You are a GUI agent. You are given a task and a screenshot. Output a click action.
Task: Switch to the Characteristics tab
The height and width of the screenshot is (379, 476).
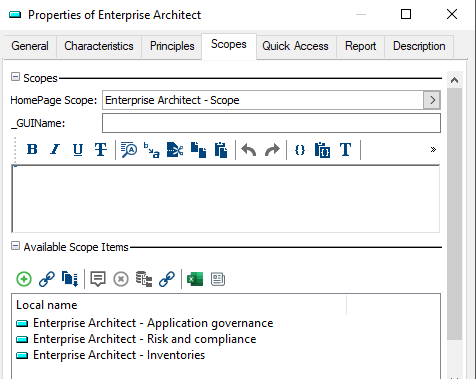pos(99,46)
